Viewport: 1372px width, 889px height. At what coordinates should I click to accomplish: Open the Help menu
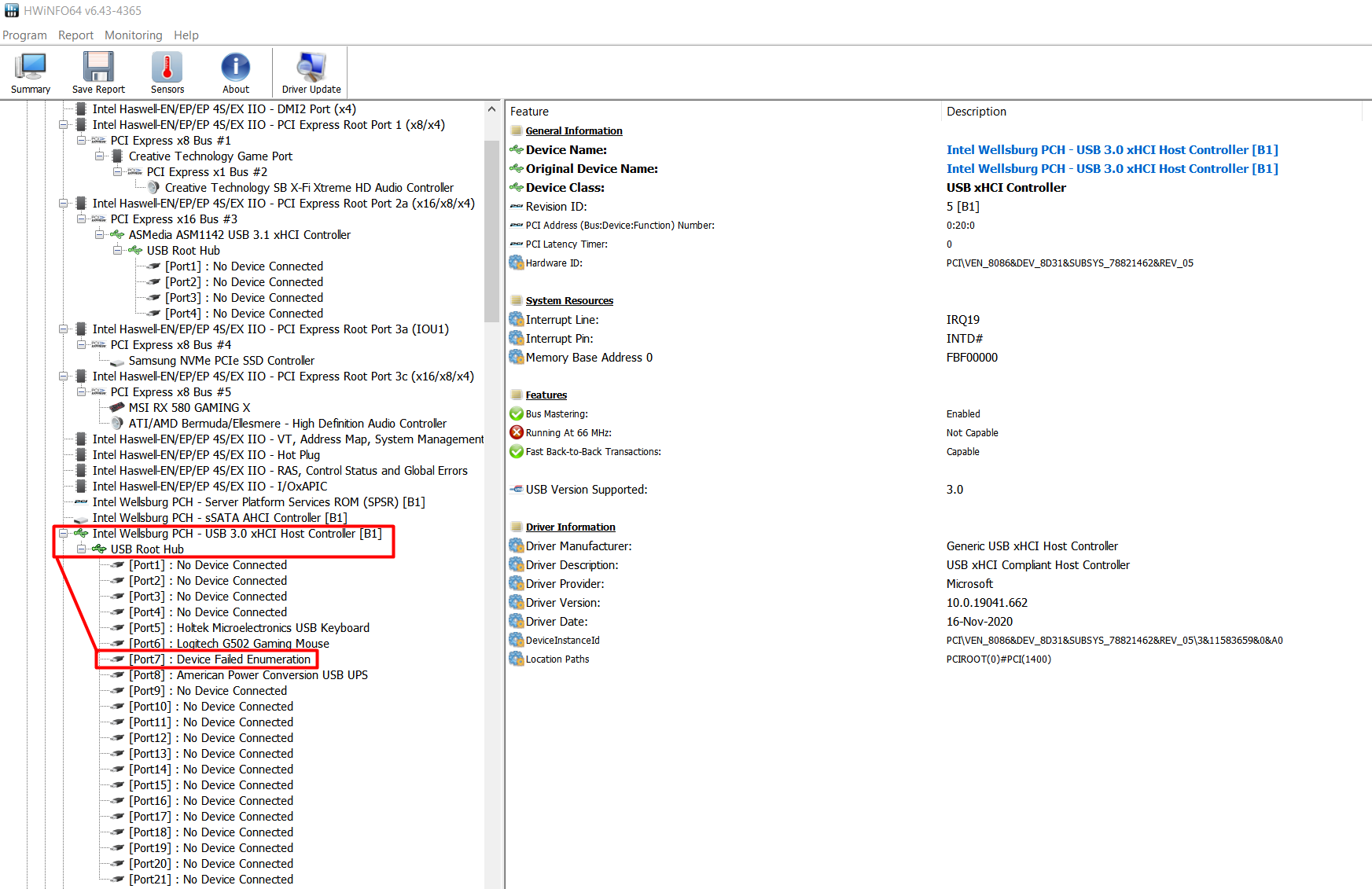(186, 35)
